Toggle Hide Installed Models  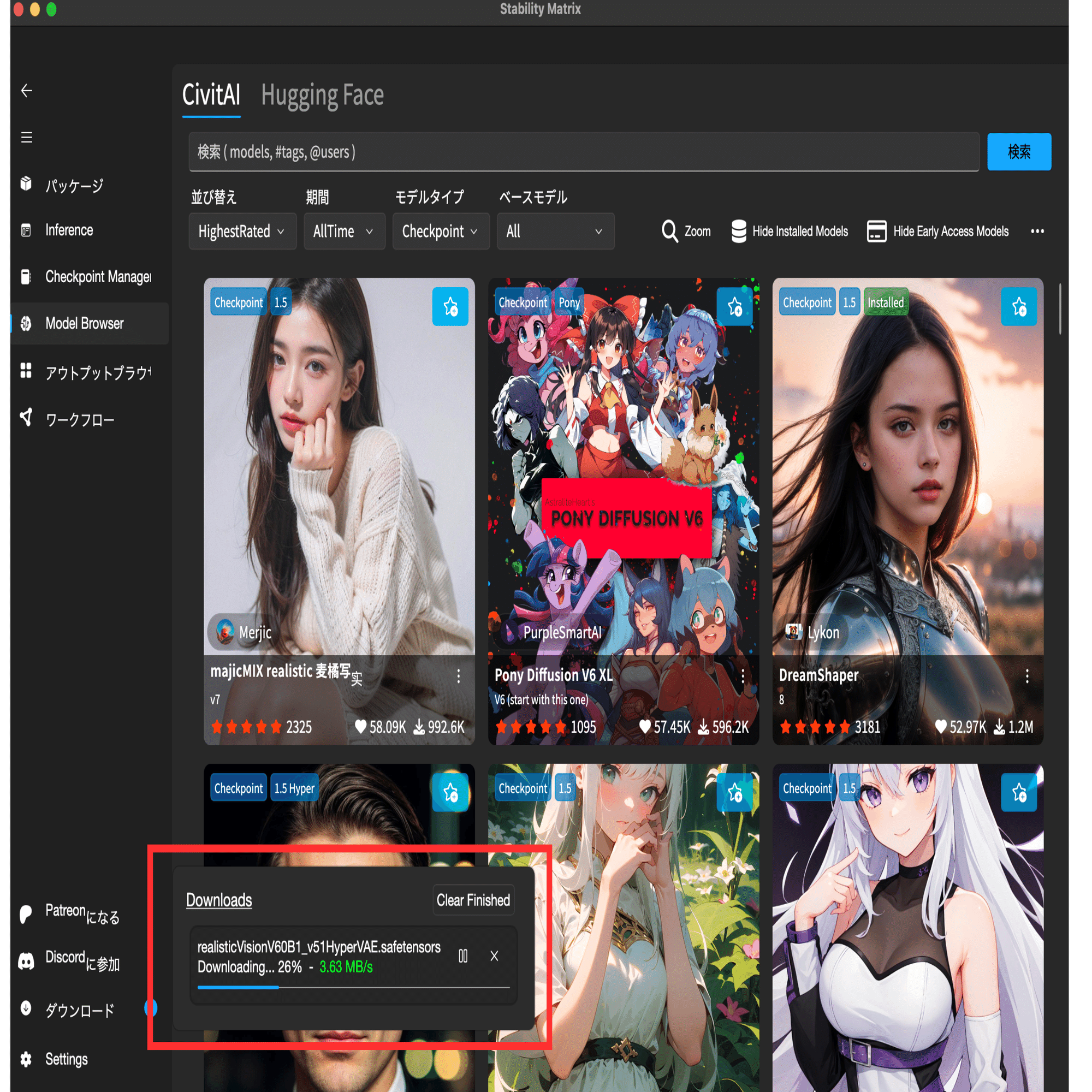click(x=790, y=231)
